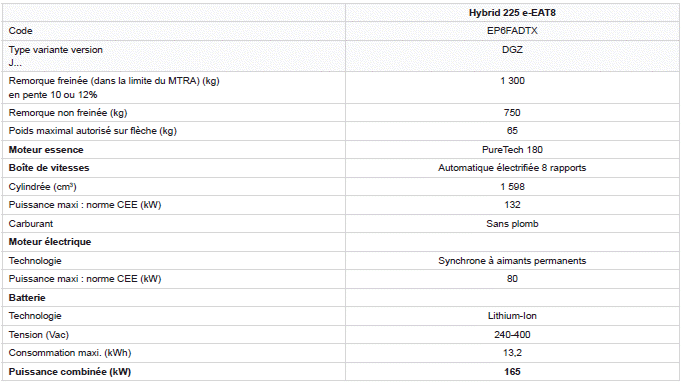The image size is (681, 385).
Task: Click the Synchrone à aimants permanents value
Action: (512, 261)
